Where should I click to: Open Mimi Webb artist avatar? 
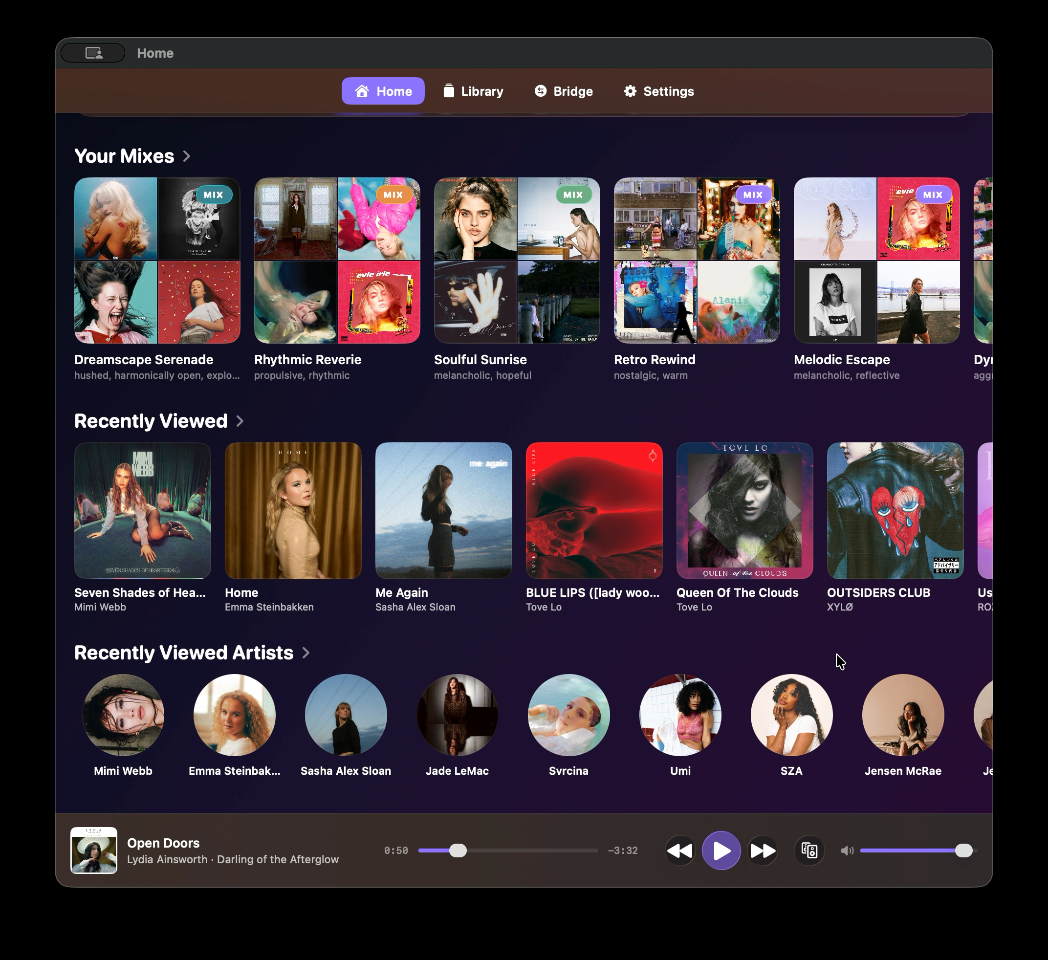[x=123, y=715]
